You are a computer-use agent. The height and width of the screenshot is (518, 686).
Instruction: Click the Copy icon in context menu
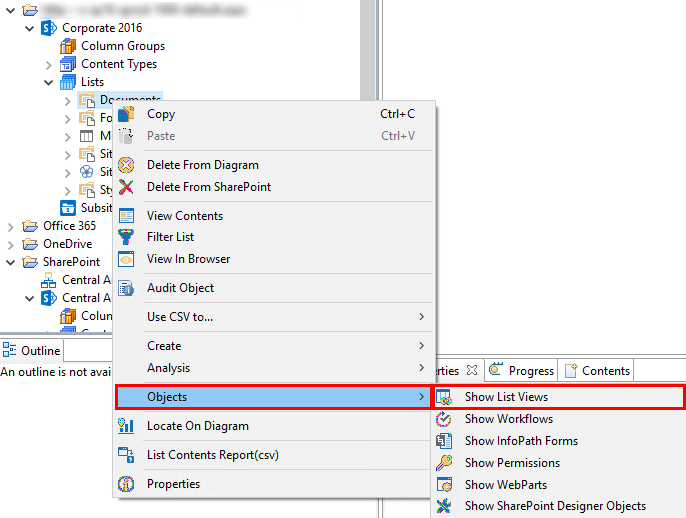126,114
